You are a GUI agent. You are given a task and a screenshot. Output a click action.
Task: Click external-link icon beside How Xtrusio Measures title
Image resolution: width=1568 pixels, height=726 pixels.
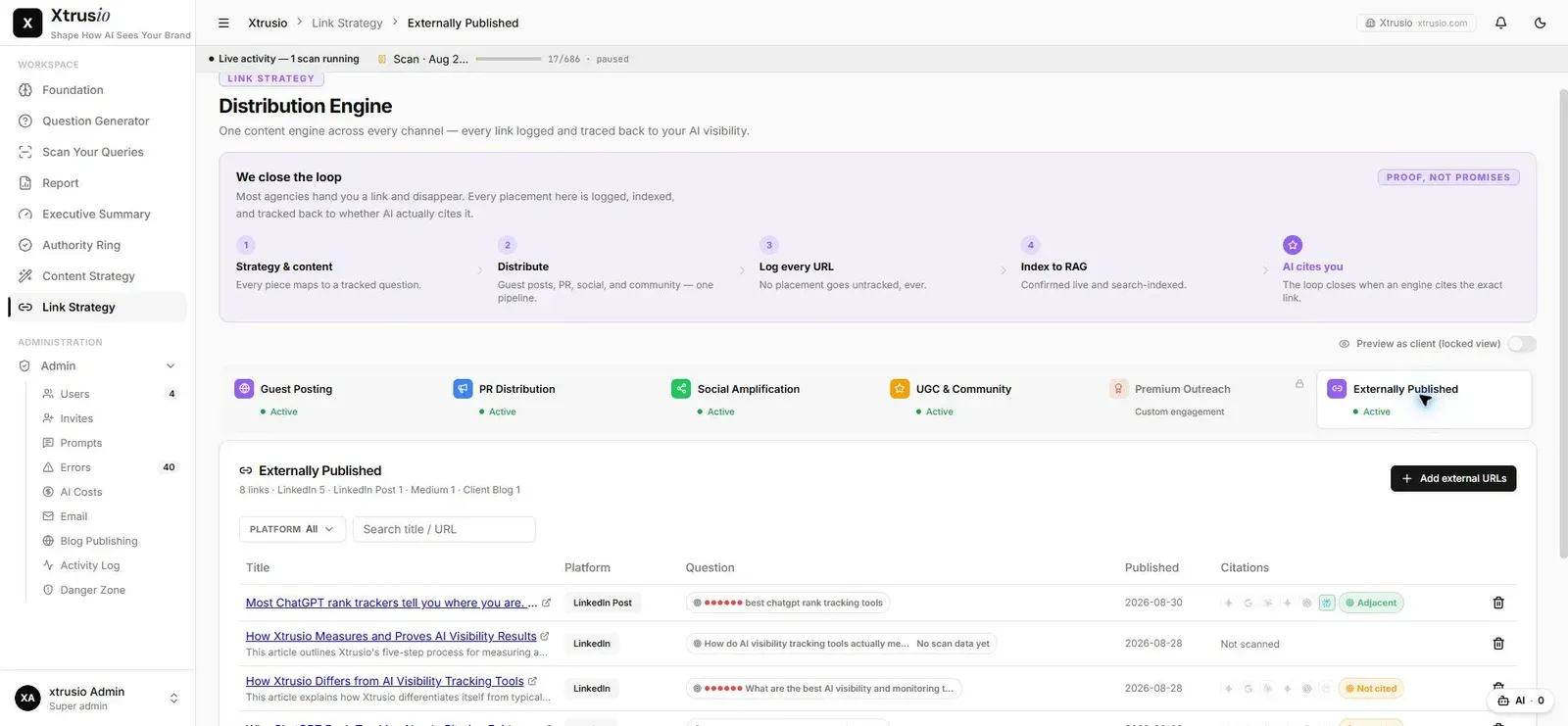(545, 636)
